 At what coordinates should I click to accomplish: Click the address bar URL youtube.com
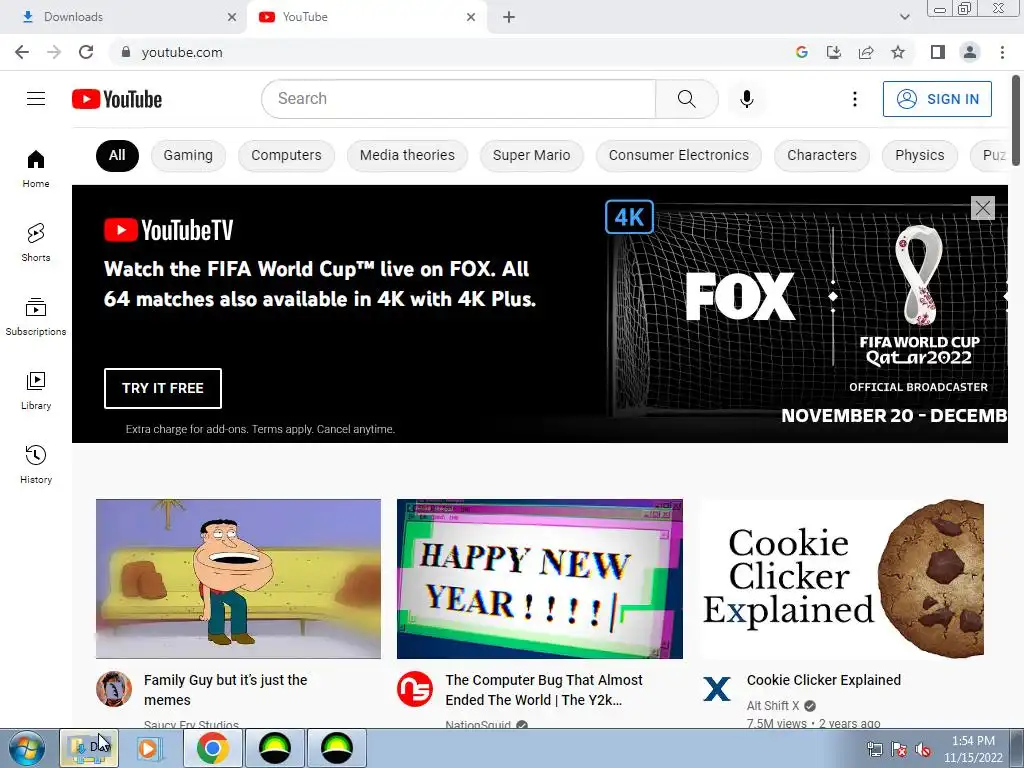182,52
